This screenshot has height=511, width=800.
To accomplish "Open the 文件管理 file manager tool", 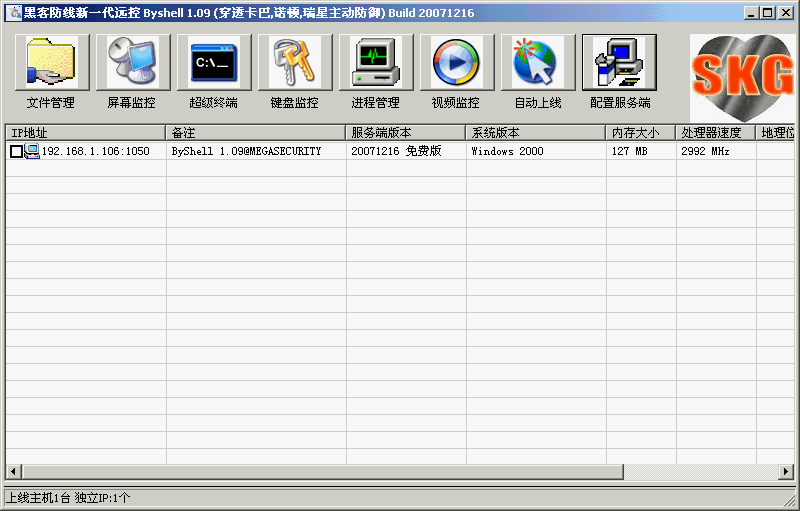I will tap(52, 63).
